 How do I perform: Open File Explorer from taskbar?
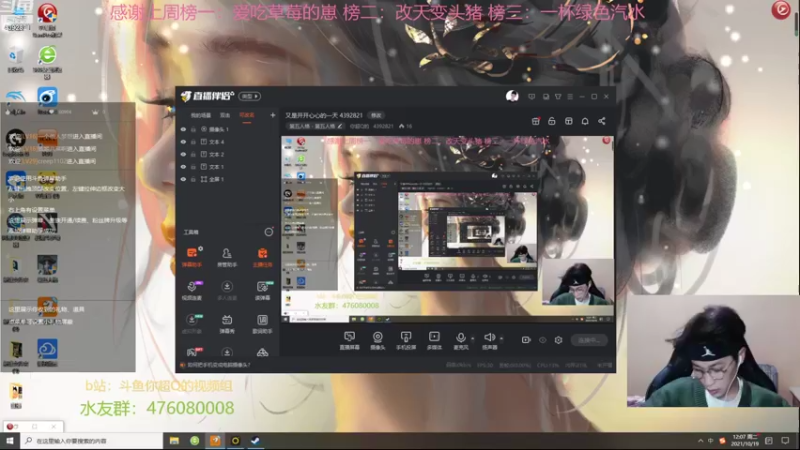pyautogui.click(x=174, y=441)
